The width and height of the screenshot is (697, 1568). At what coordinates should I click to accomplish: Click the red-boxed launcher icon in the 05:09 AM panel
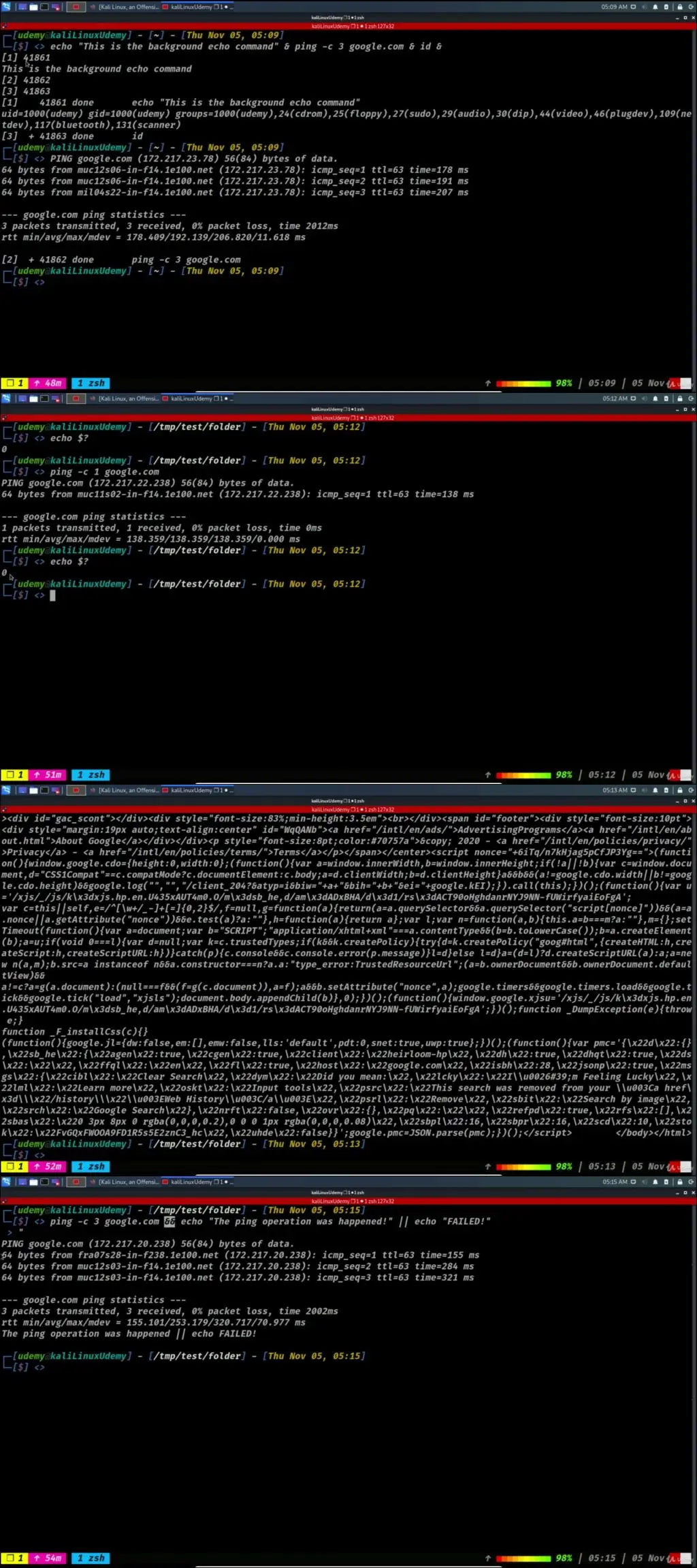click(76, 7)
